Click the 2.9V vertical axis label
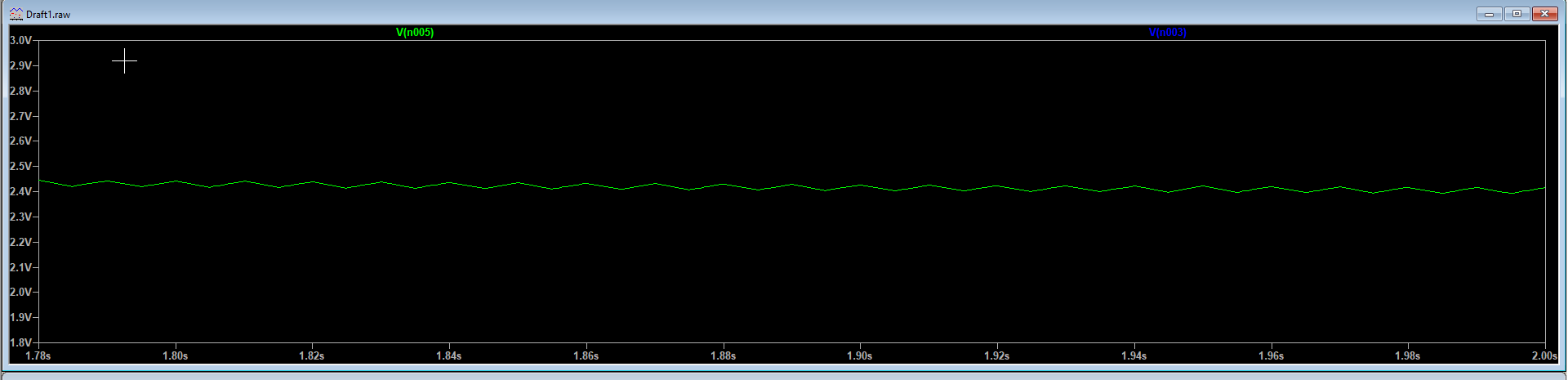Screen dimensions: 1568x380 20,65
